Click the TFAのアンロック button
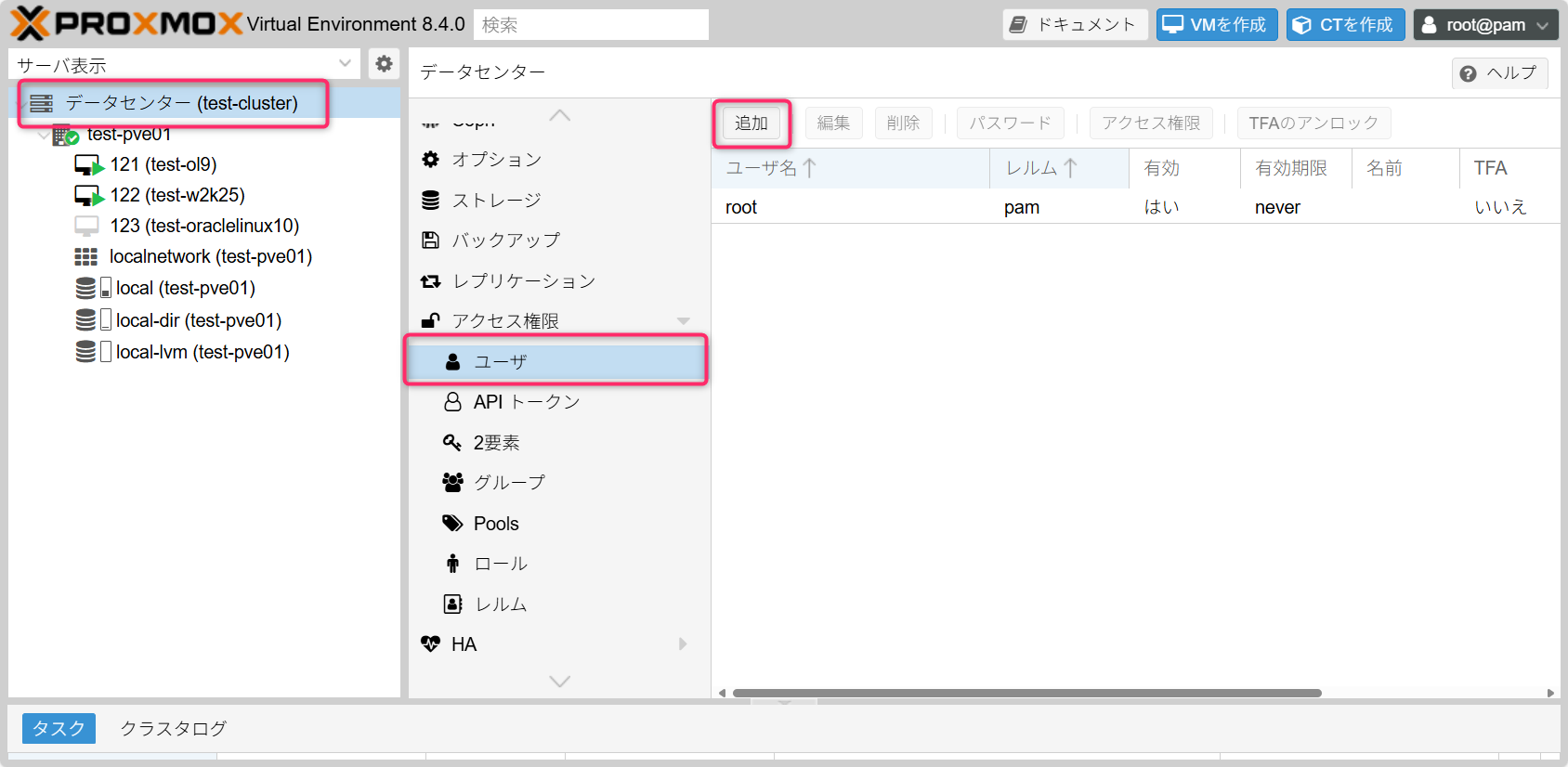The width and height of the screenshot is (1568, 767). 1313,123
